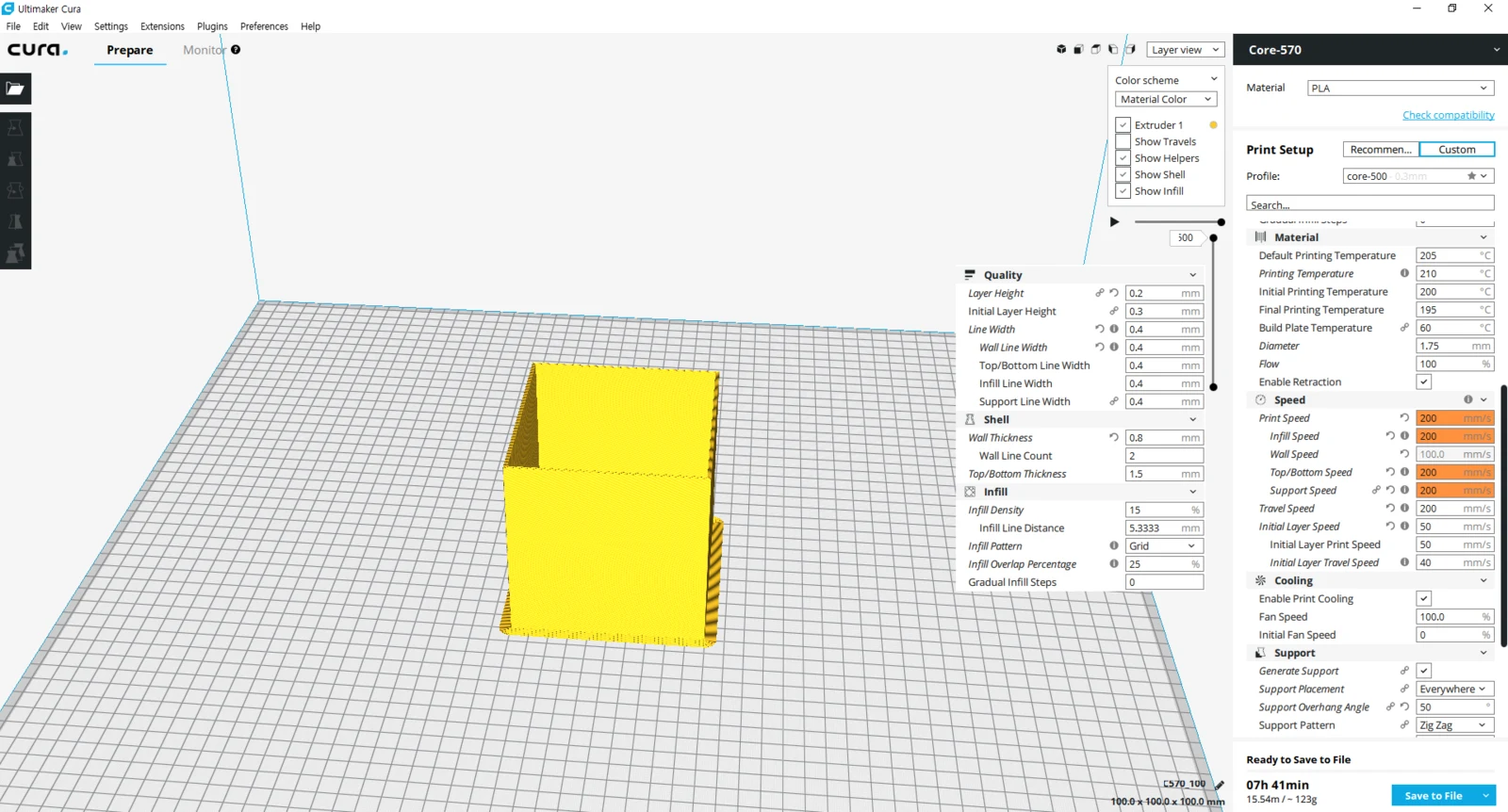Open the PLA material dropdown
The image size is (1508, 812).
[1401, 88]
